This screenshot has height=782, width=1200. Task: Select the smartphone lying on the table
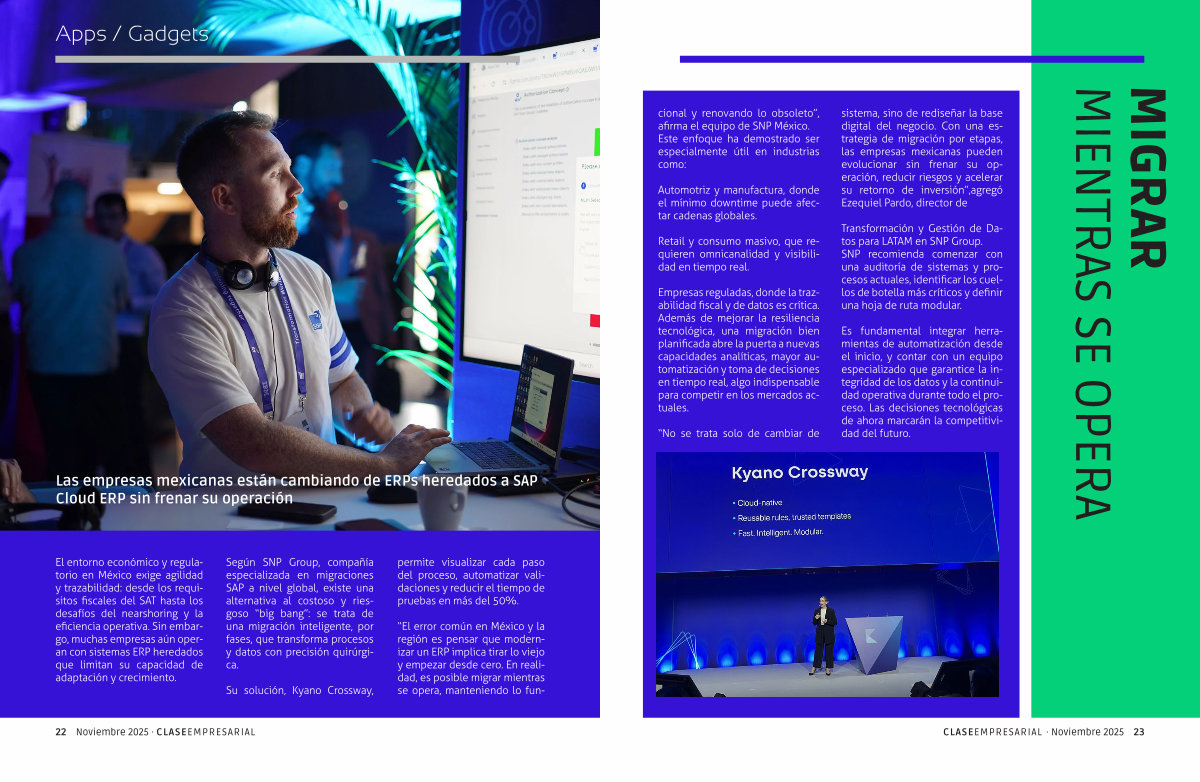pos(287,511)
